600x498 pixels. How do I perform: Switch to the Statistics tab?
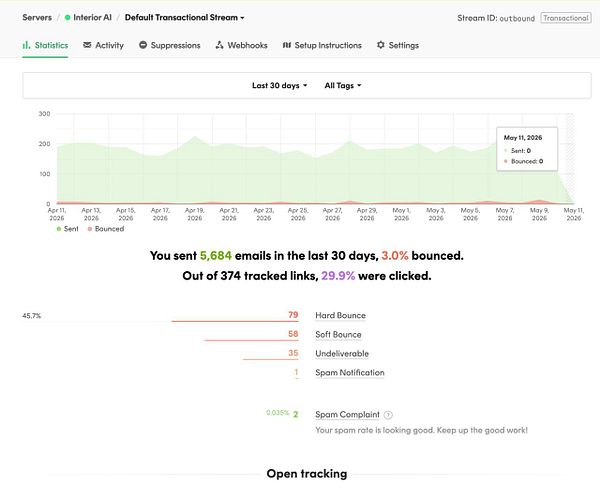pyautogui.click(x=45, y=45)
